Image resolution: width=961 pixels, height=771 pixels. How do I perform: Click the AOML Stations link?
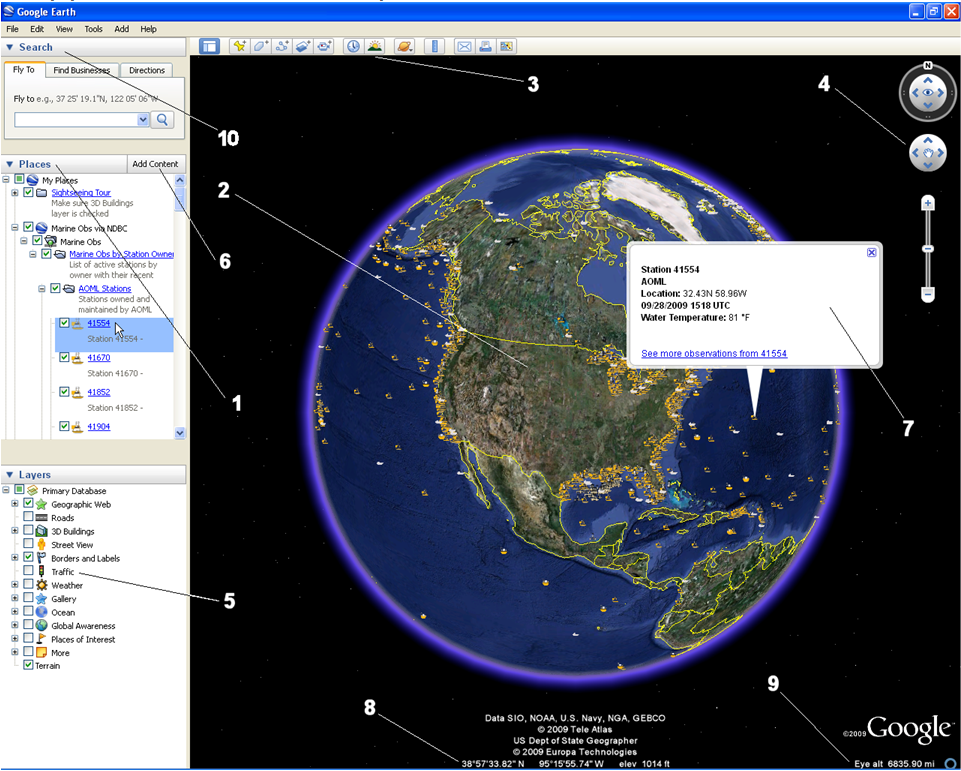[104, 289]
